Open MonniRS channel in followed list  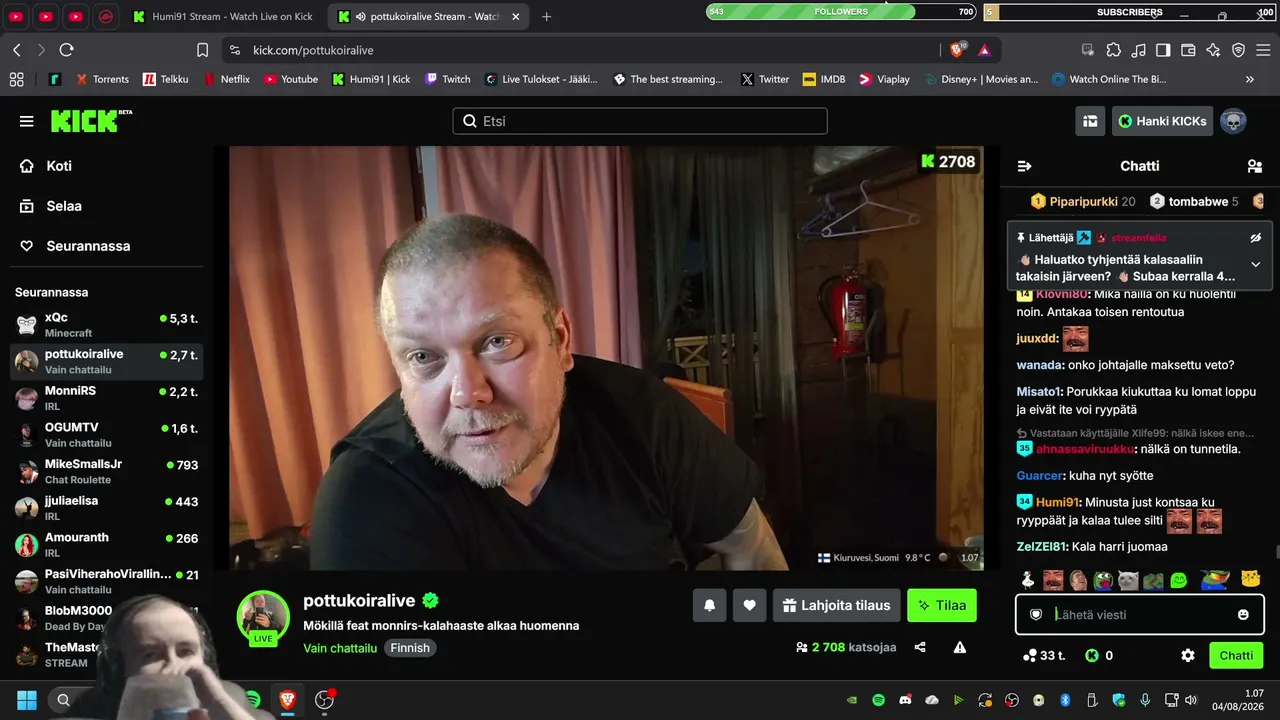point(107,398)
